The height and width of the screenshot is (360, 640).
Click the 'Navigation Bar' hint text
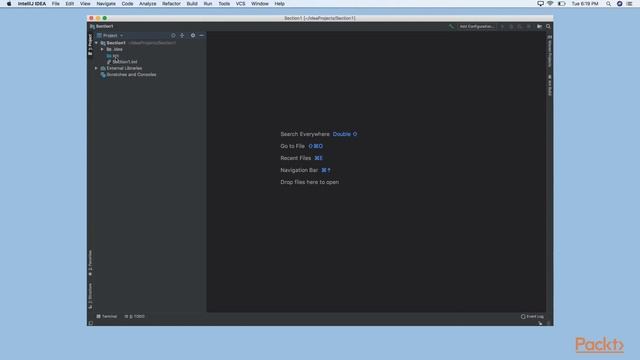299,170
